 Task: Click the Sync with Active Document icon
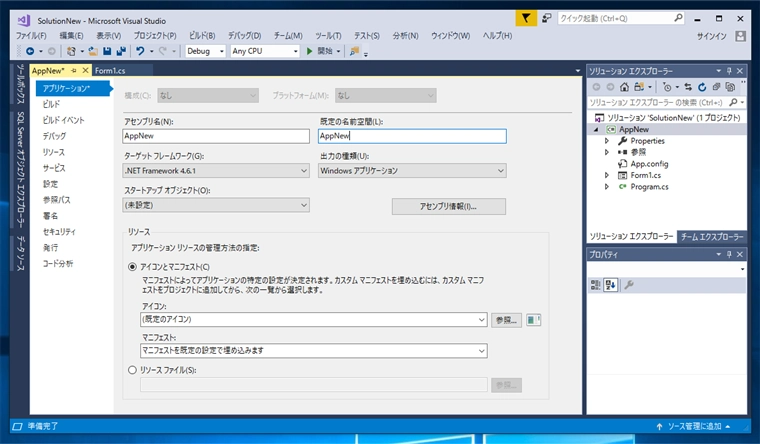[x=688, y=87]
